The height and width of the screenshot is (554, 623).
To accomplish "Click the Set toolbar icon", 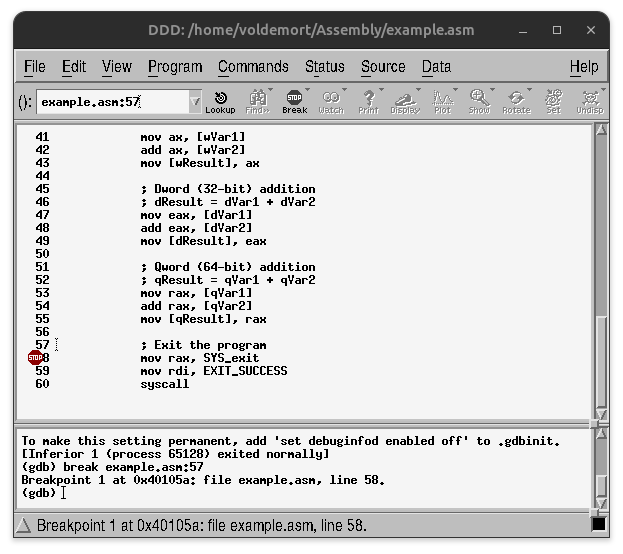I will tap(553, 102).
